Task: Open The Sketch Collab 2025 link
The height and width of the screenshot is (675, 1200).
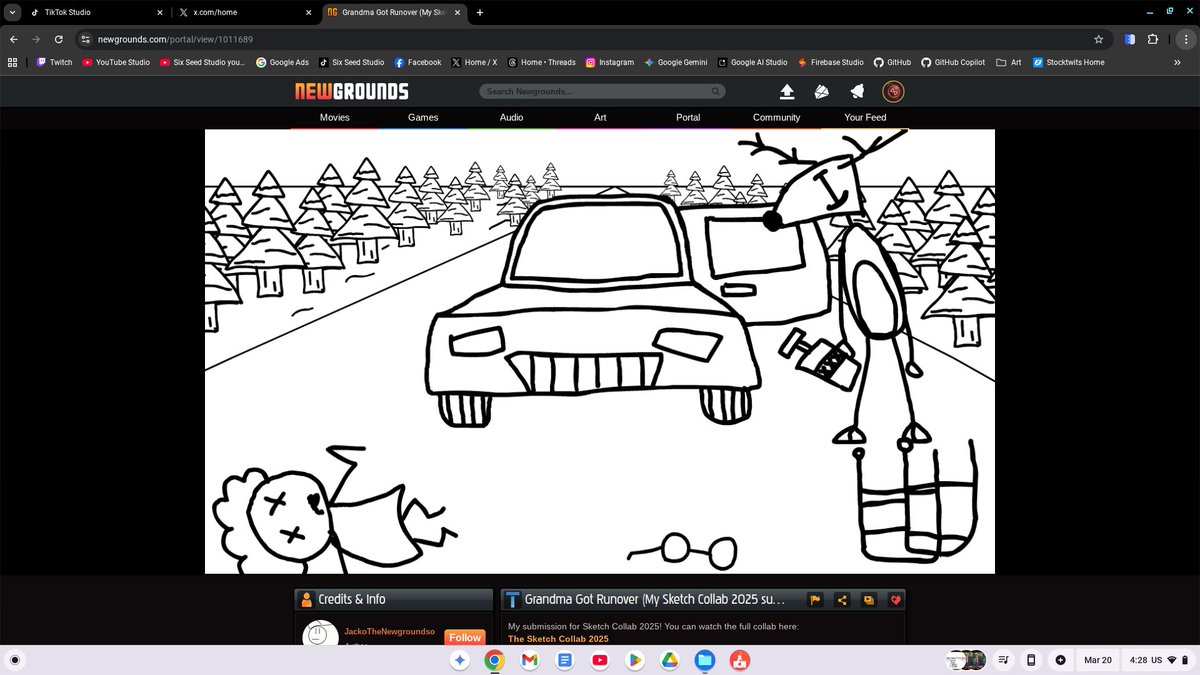Action: (x=558, y=639)
